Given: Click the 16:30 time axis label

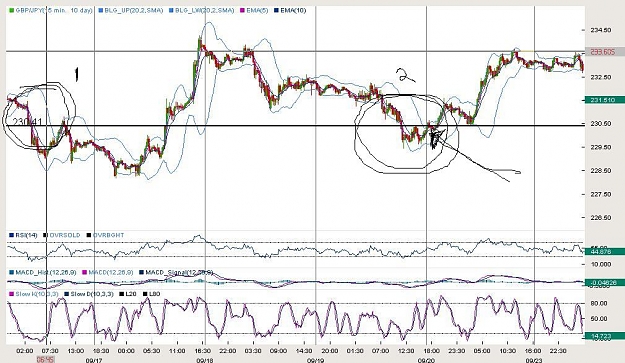Looking at the screenshot, I should (x=202, y=351).
